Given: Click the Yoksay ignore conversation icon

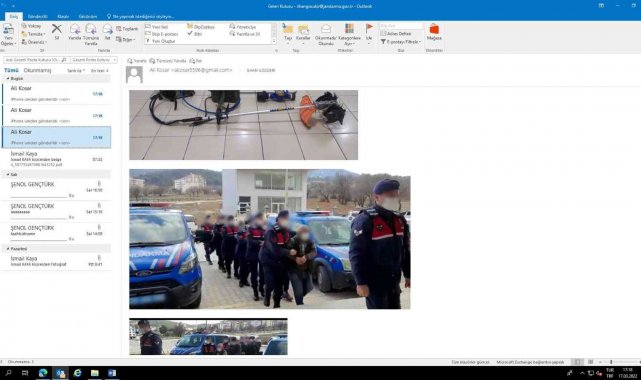Looking at the screenshot, I should coord(31,26).
